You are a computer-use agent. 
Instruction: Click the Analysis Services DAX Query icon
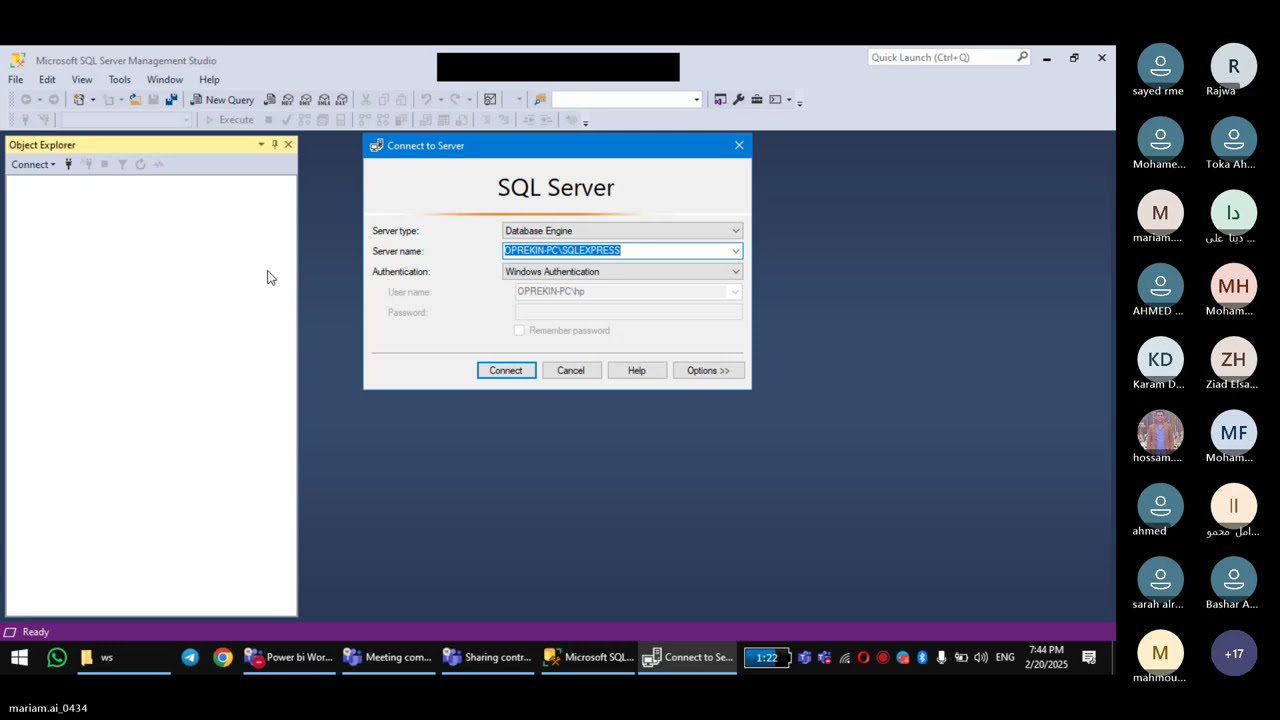342,99
